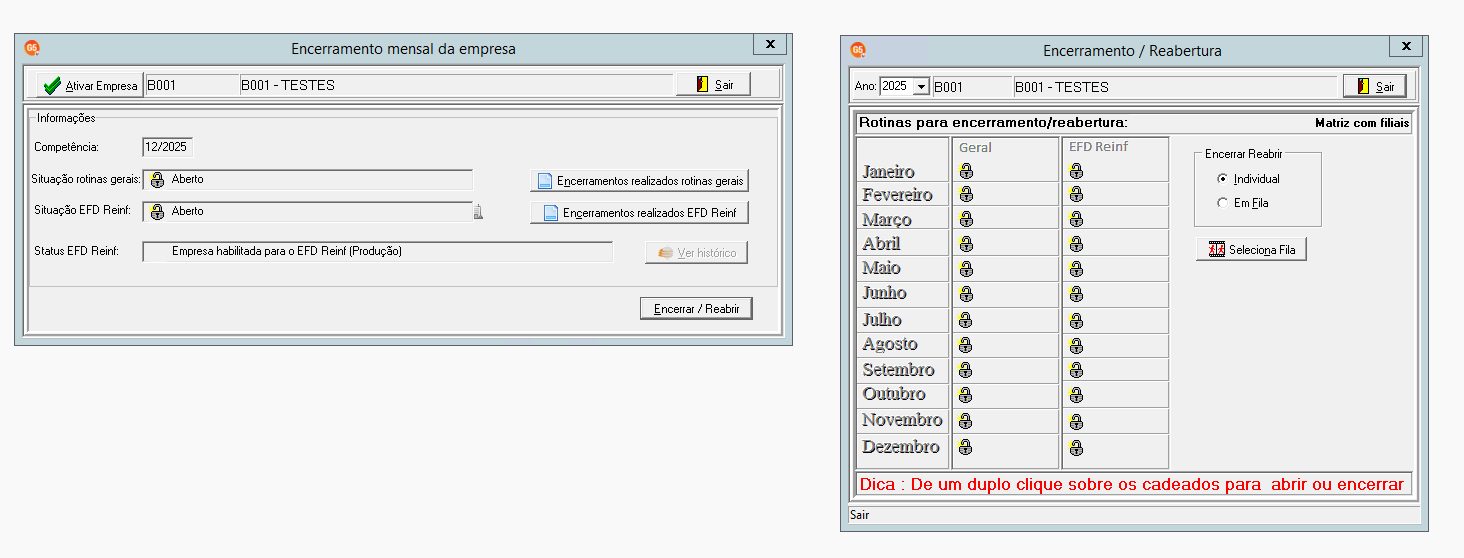Click the Seleciona Fila button
Image resolution: width=1464 pixels, height=558 pixels.
pos(1251,250)
